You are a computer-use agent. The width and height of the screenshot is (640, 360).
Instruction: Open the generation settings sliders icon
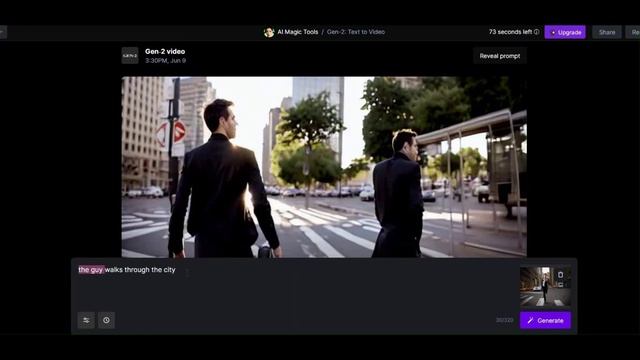point(86,320)
